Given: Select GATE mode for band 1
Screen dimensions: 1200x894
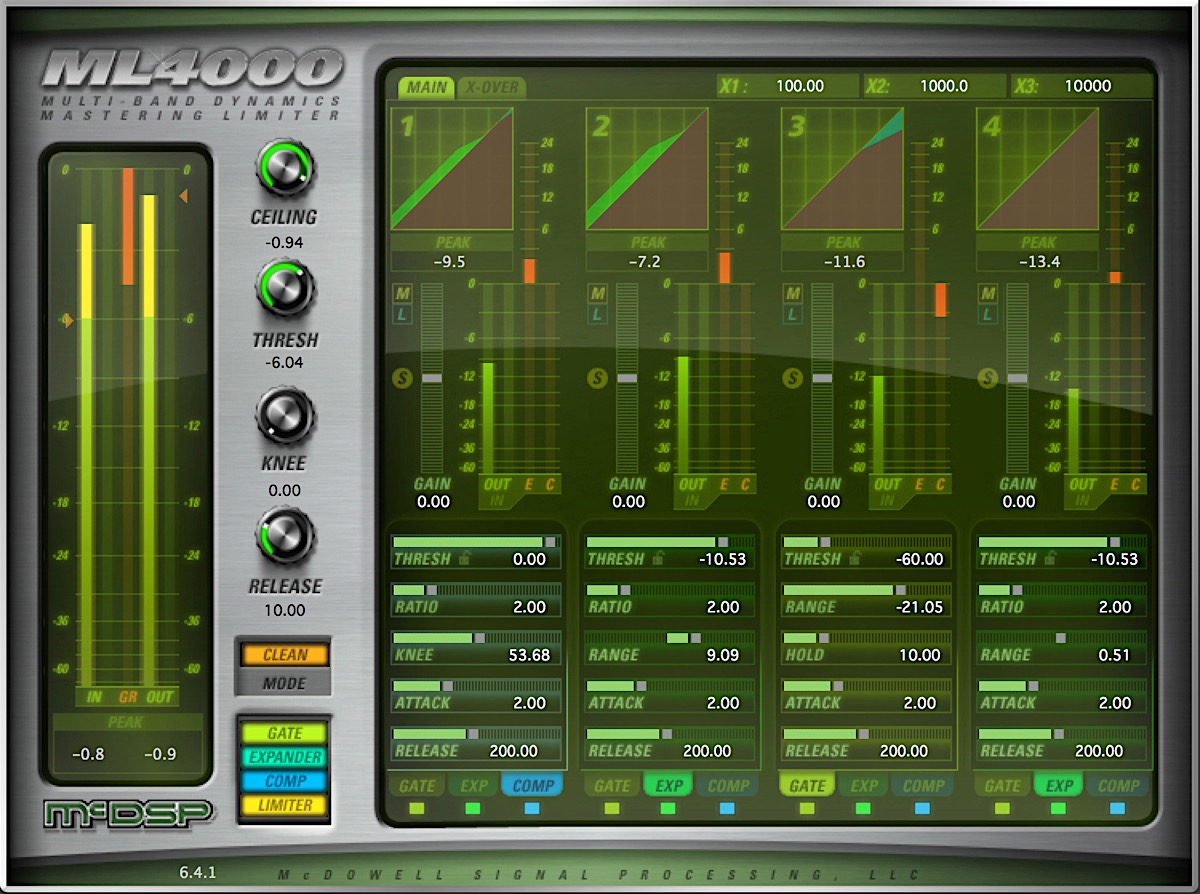Looking at the screenshot, I should click(417, 786).
